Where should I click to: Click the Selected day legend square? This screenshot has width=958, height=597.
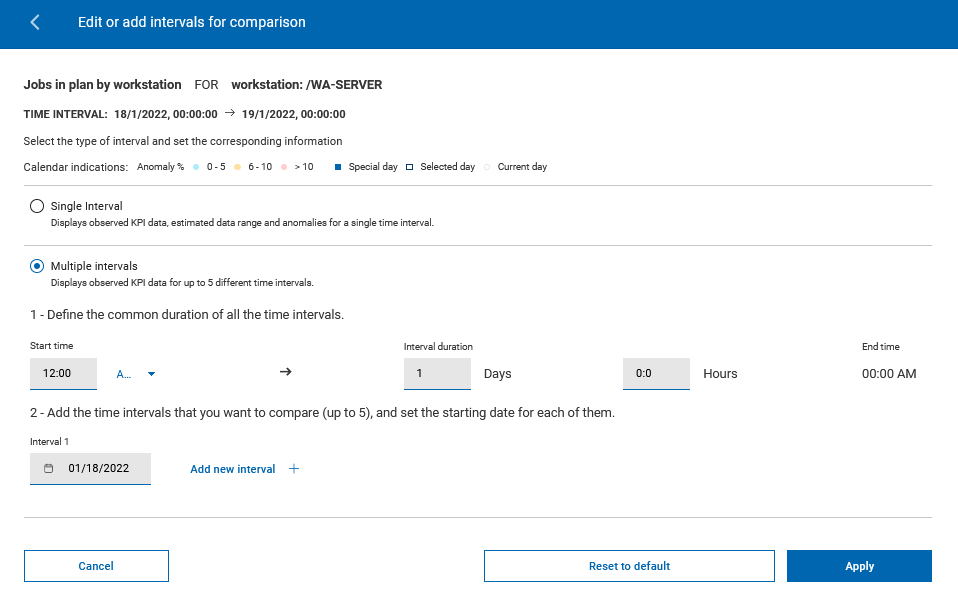pos(410,167)
